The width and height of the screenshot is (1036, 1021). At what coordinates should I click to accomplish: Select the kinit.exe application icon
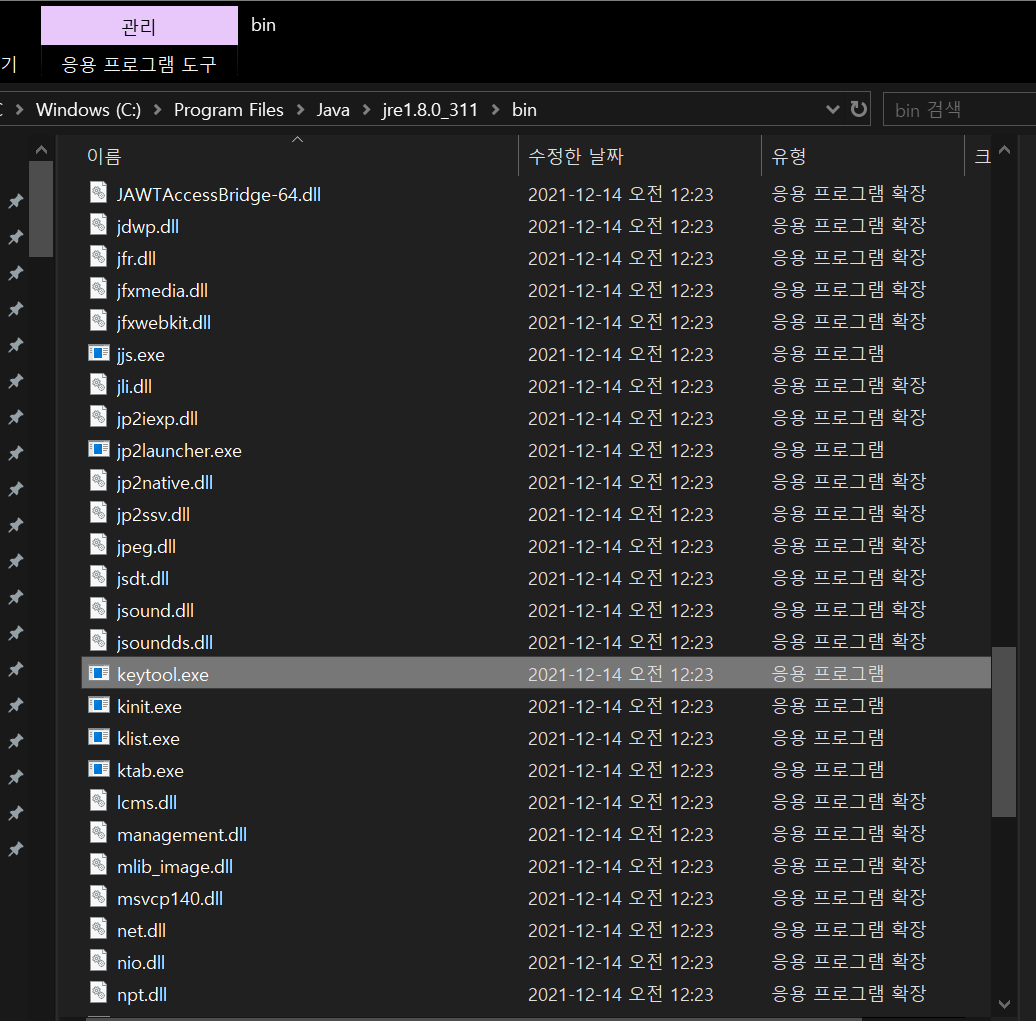coord(98,706)
